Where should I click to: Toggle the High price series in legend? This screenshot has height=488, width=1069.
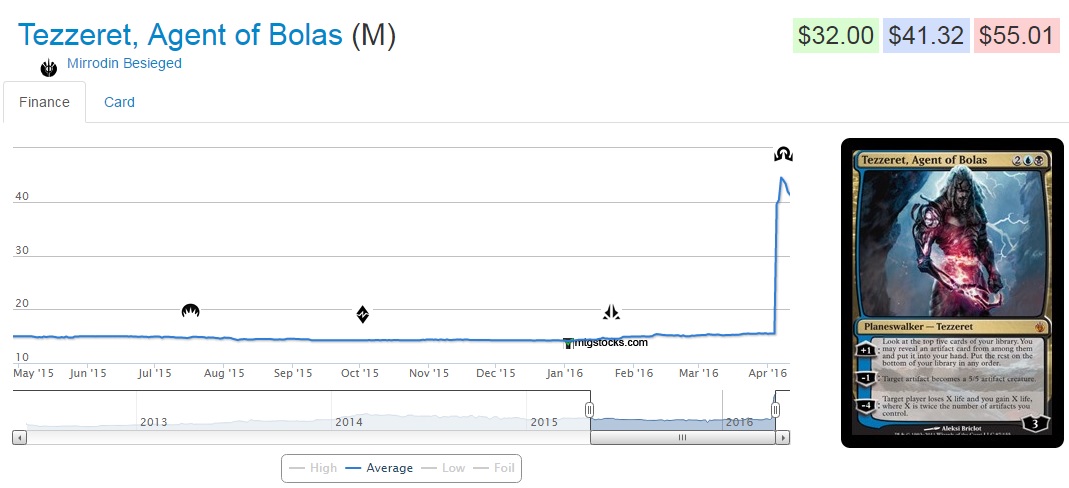coord(312,467)
